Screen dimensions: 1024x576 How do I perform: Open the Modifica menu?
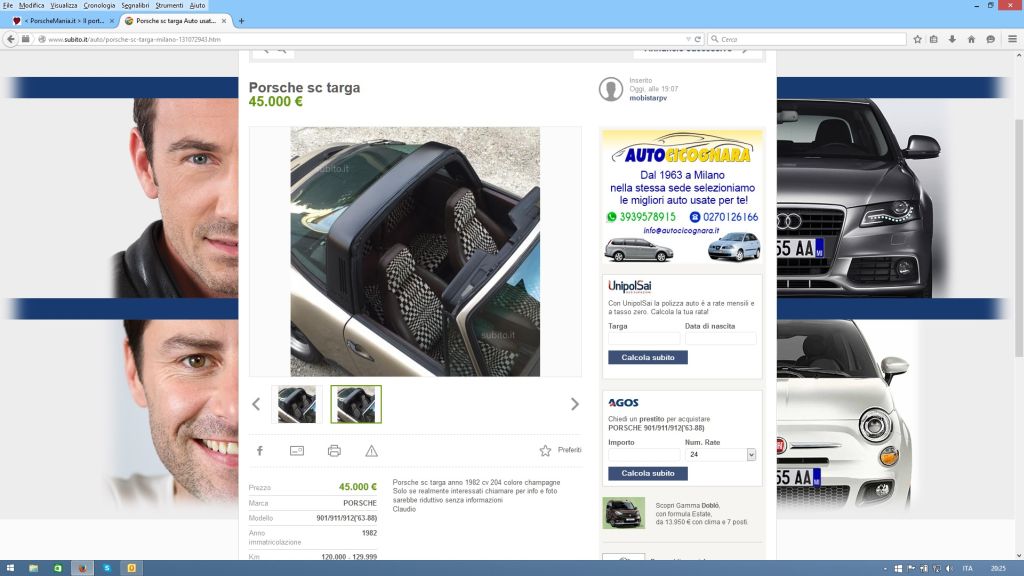31,5
